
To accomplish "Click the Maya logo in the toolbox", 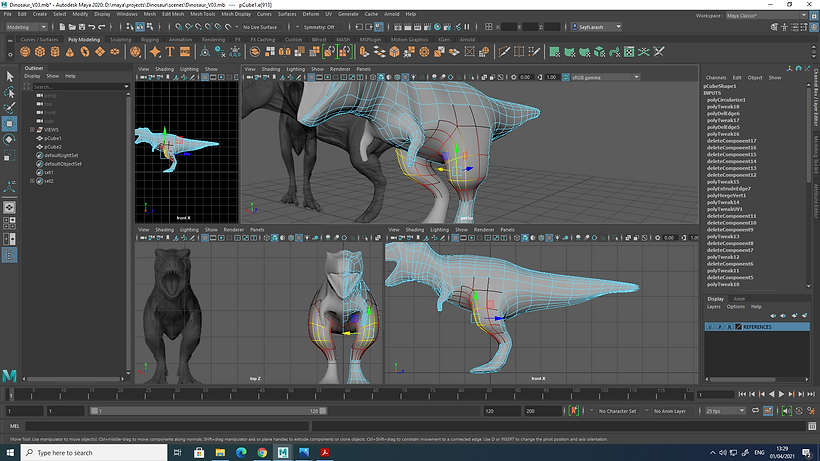I will [x=9, y=375].
